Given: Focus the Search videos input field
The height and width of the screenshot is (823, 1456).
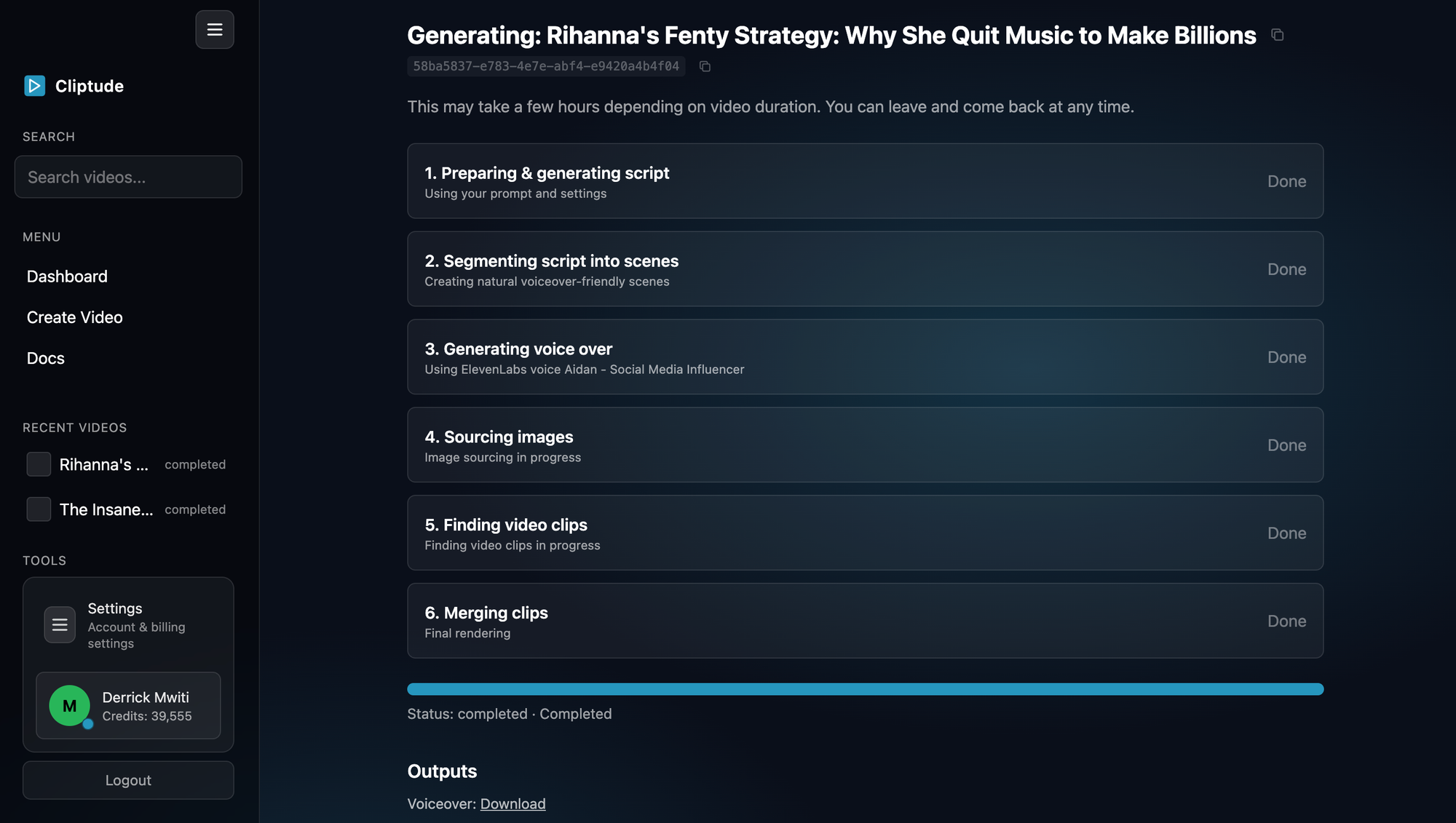Looking at the screenshot, I should click(128, 177).
